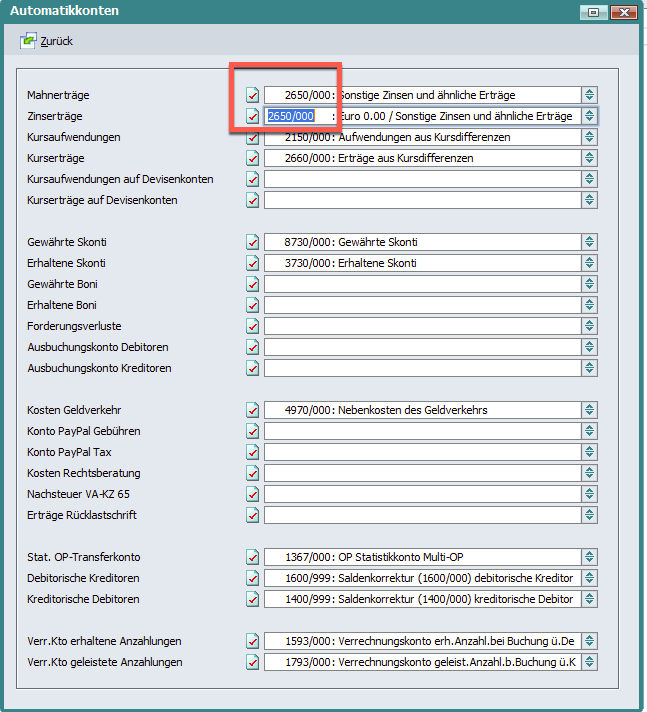
Task: Toggle the Zinserträge checkmark box
Action: (x=253, y=116)
